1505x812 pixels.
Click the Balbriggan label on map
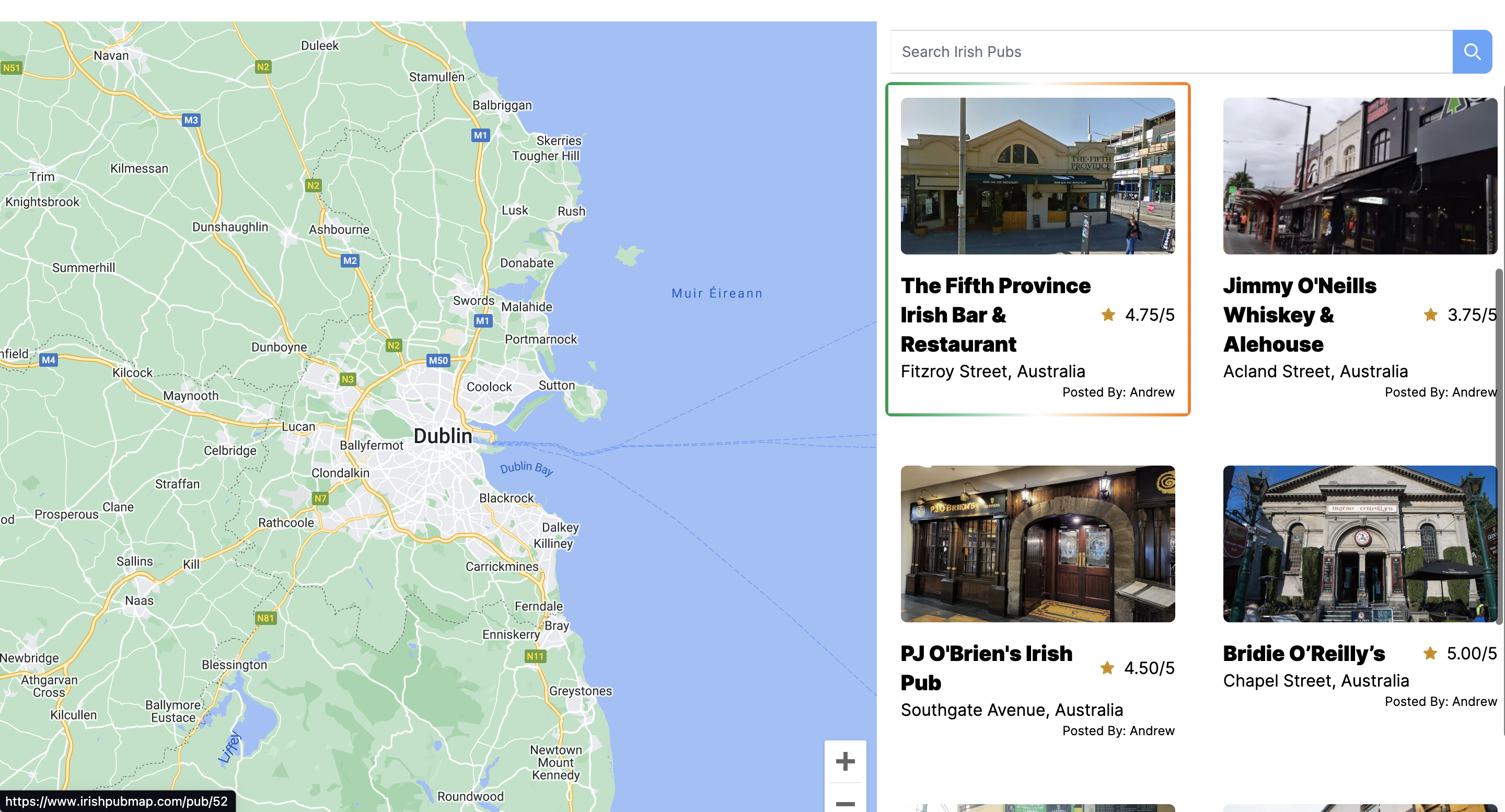coord(502,105)
